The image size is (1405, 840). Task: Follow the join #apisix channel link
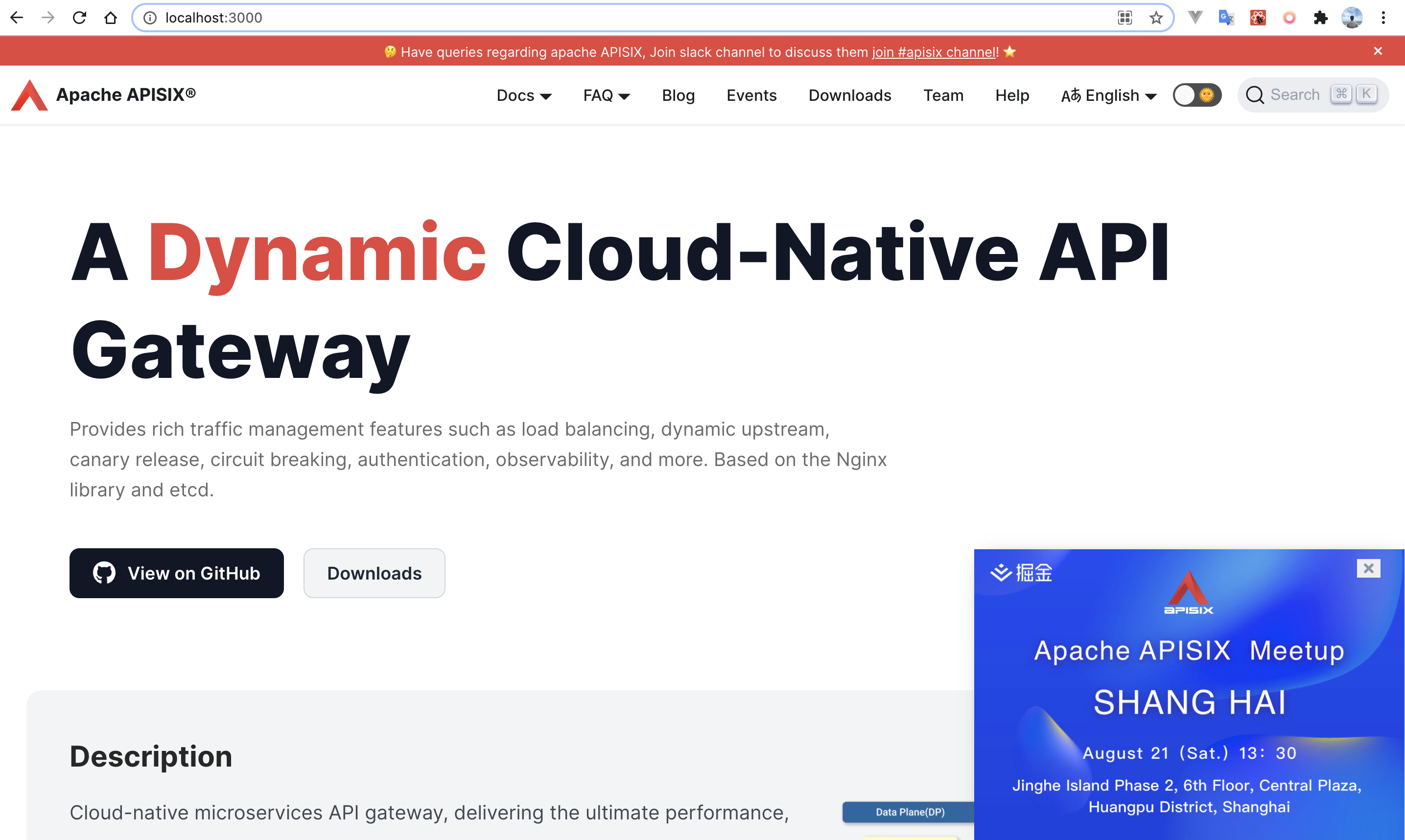[x=934, y=52]
